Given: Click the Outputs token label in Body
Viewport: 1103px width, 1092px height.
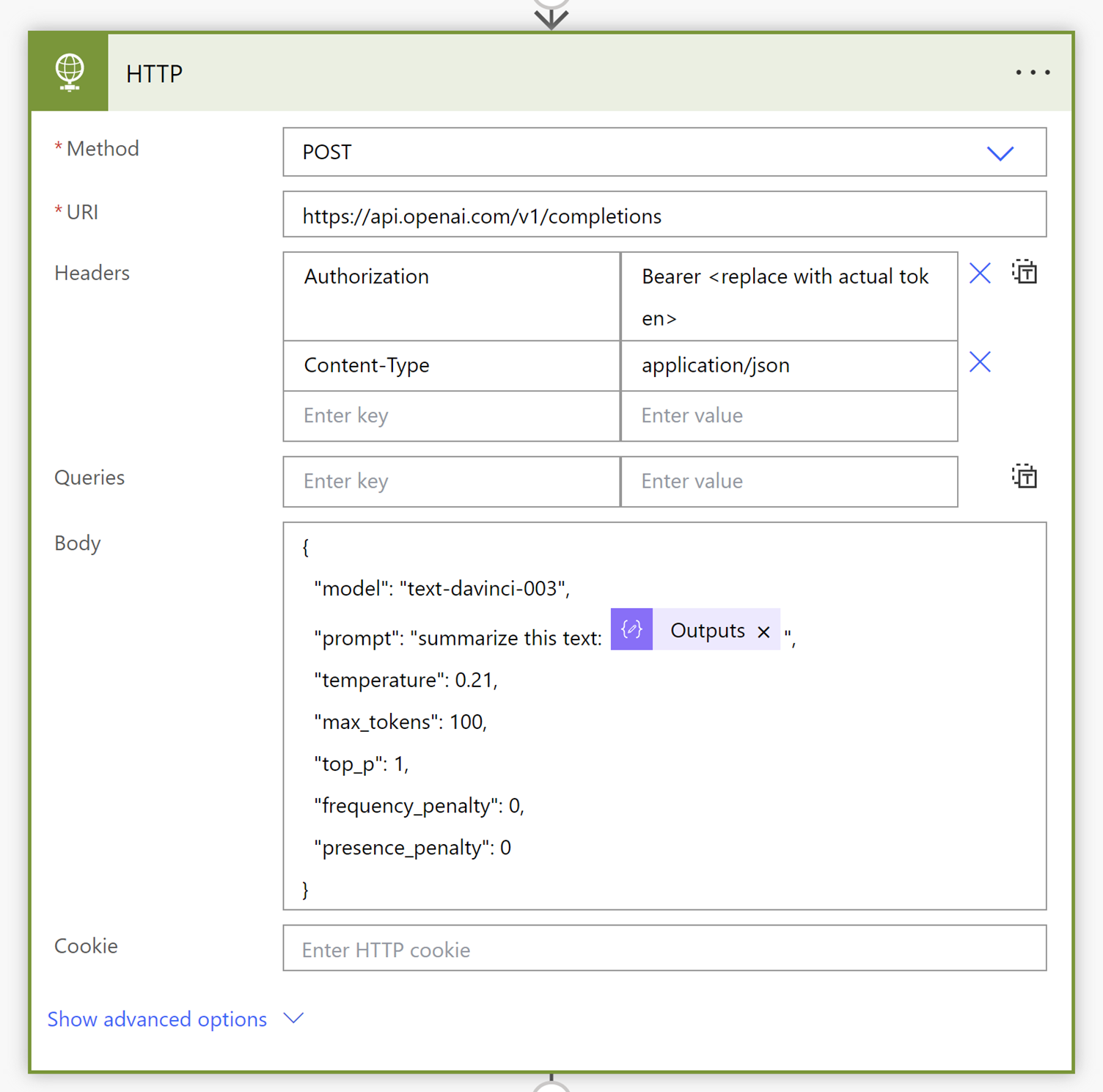Looking at the screenshot, I should (x=708, y=631).
